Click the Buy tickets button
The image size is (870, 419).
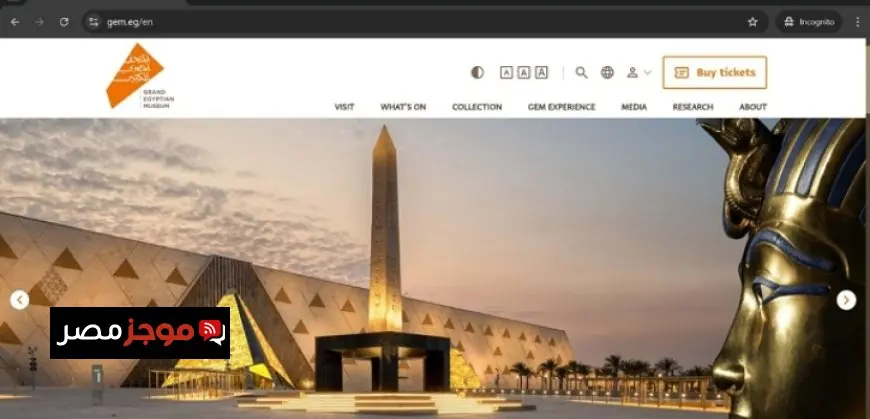coord(715,73)
